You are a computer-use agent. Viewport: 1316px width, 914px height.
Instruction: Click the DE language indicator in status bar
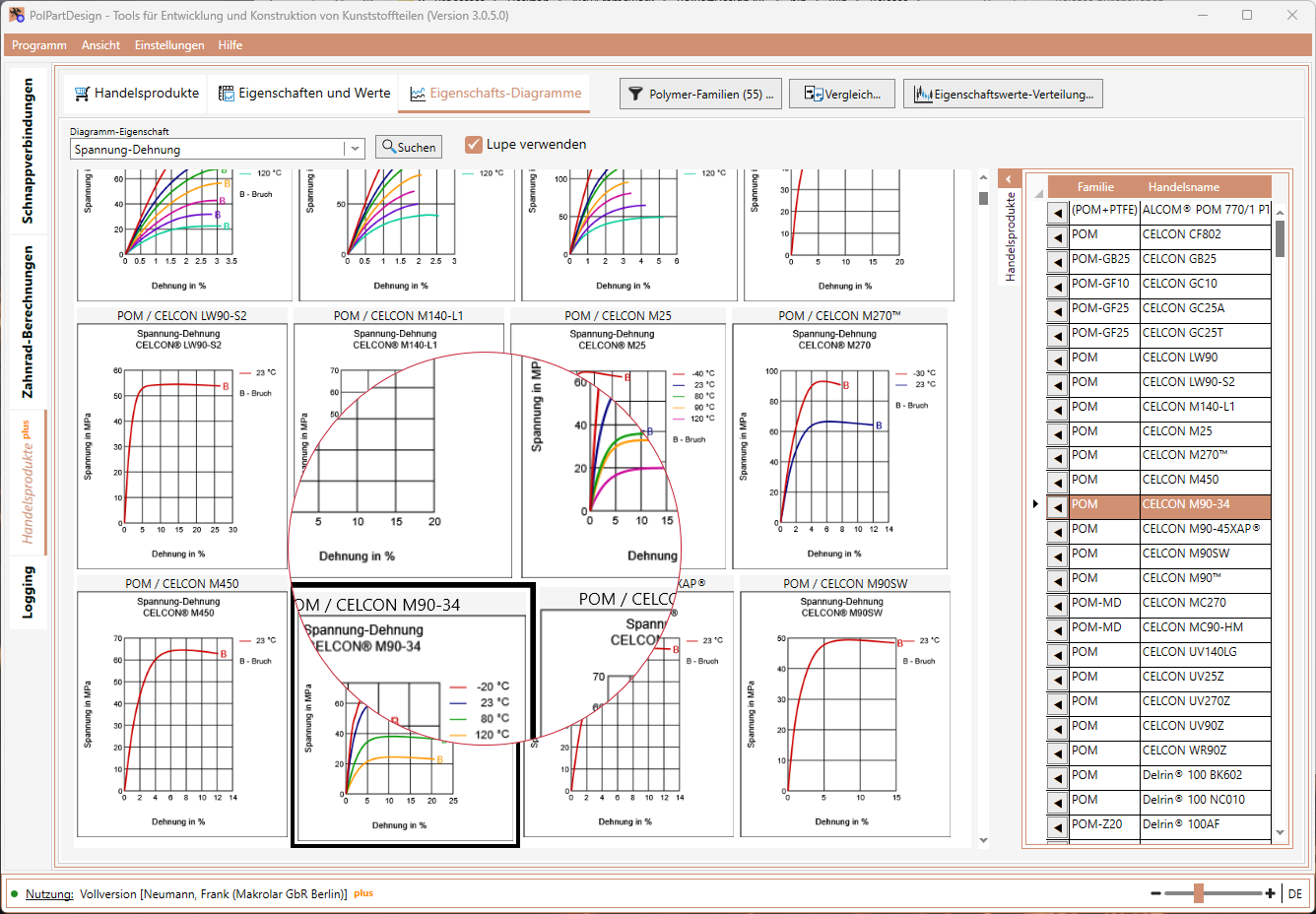tap(1295, 894)
